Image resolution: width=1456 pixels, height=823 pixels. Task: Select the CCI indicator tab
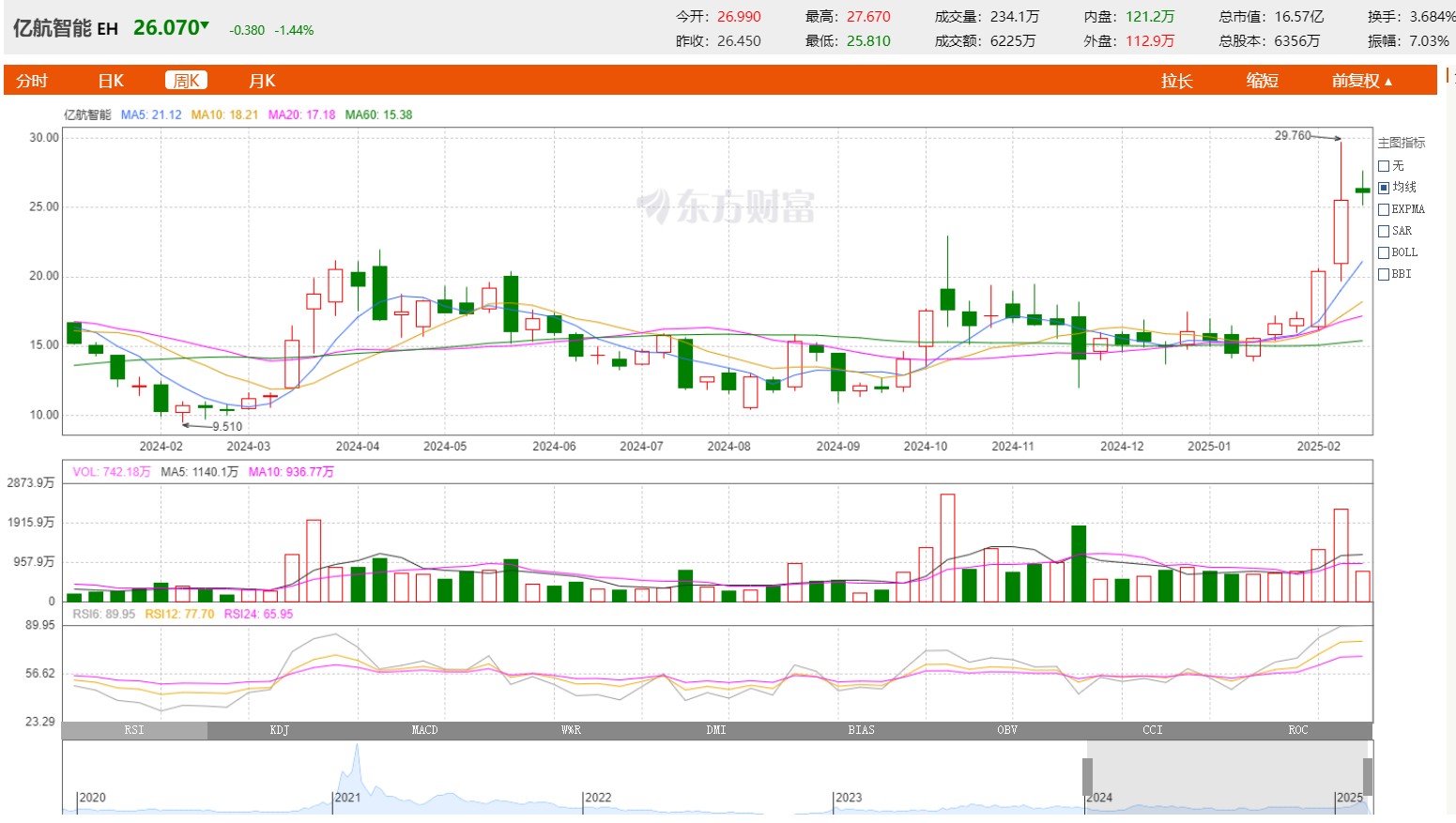pyautogui.click(x=1153, y=730)
